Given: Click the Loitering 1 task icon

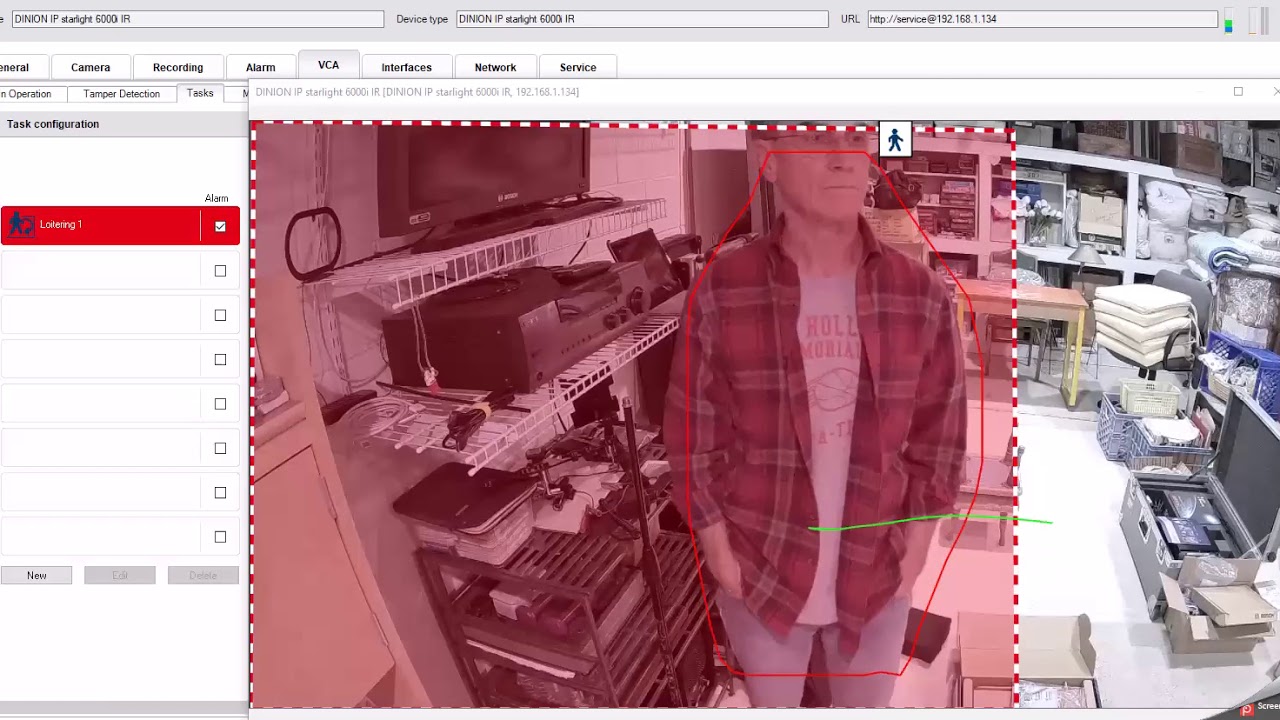Looking at the screenshot, I should tap(19, 225).
